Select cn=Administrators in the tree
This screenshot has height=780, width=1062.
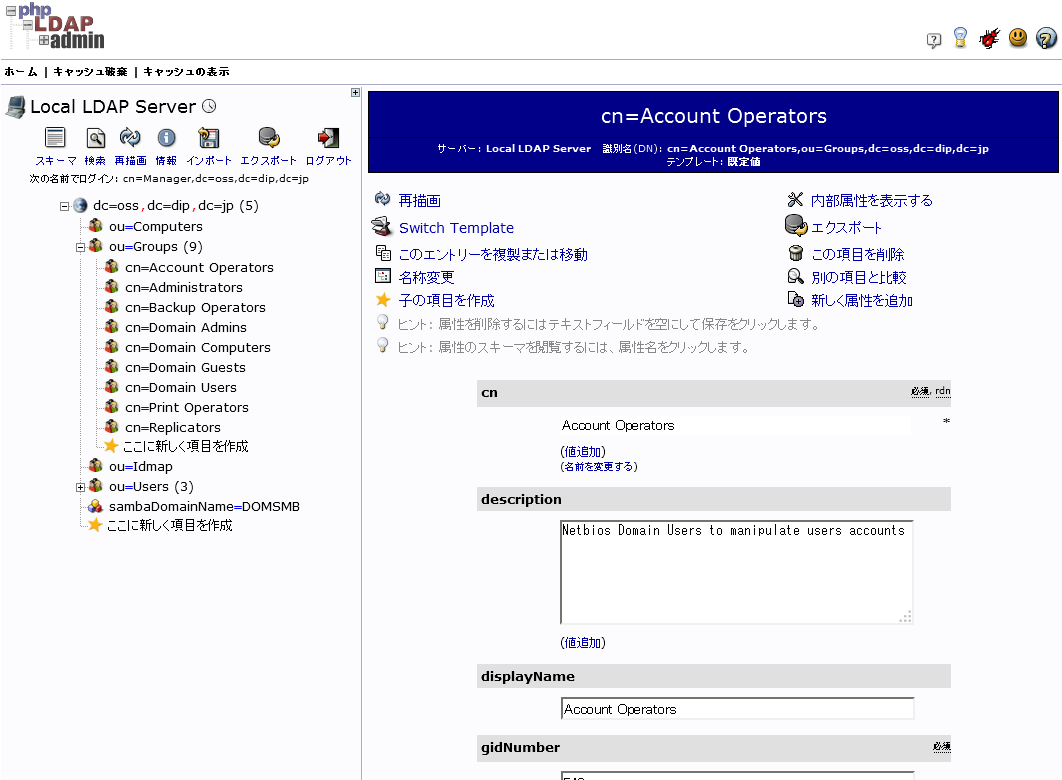coord(184,287)
